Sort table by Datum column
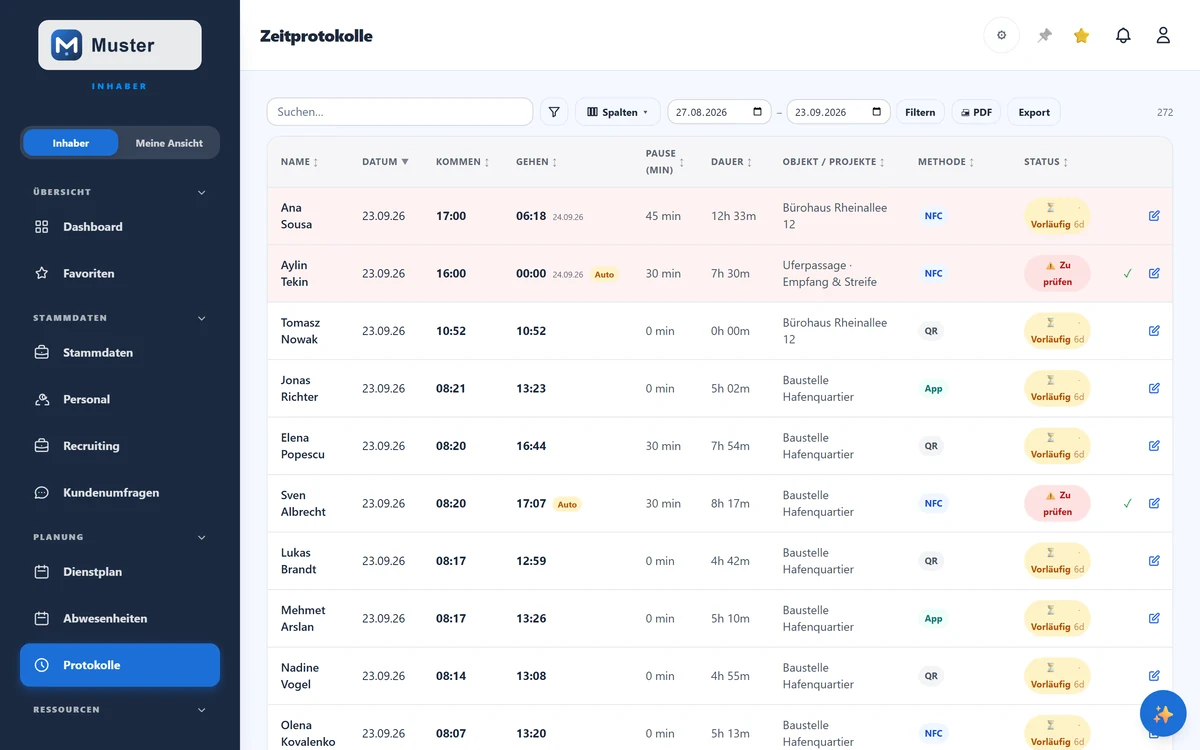This screenshot has height=750, width=1200. click(385, 162)
